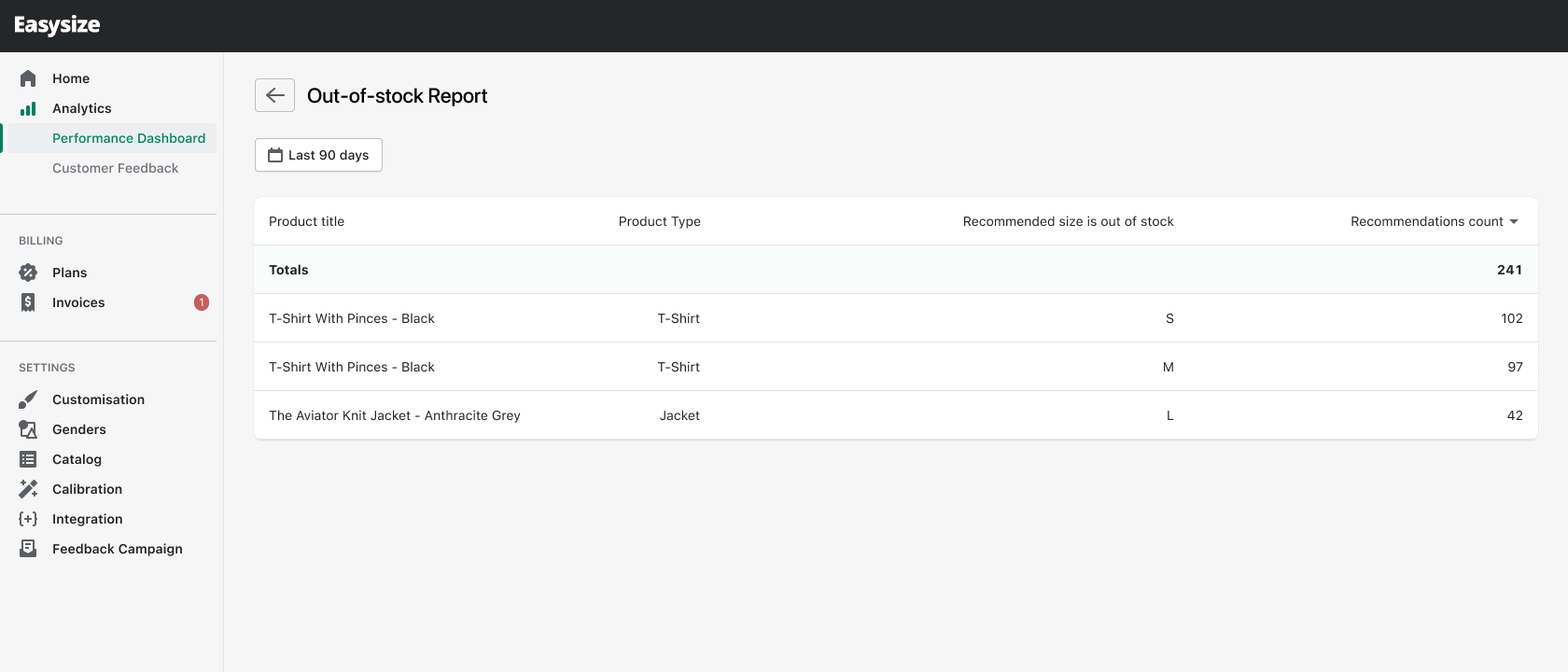Click the Feedback Campaign icon
The width and height of the screenshot is (1568, 672).
(x=28, y=549)
